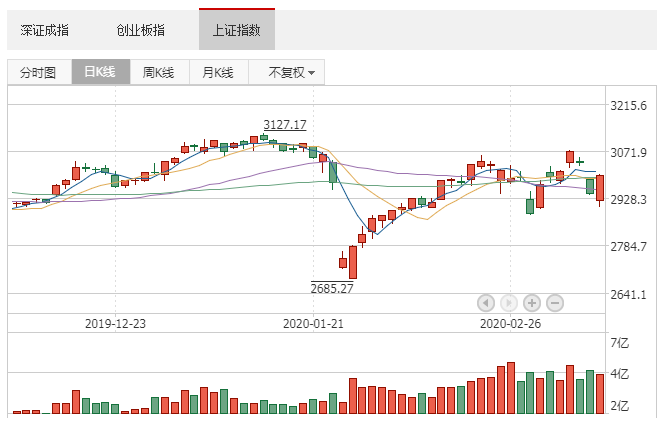Click the lowest candlestick near 2685.27
Image resolution: width=670 pixels, height=438 pixels.
(353, 262)
